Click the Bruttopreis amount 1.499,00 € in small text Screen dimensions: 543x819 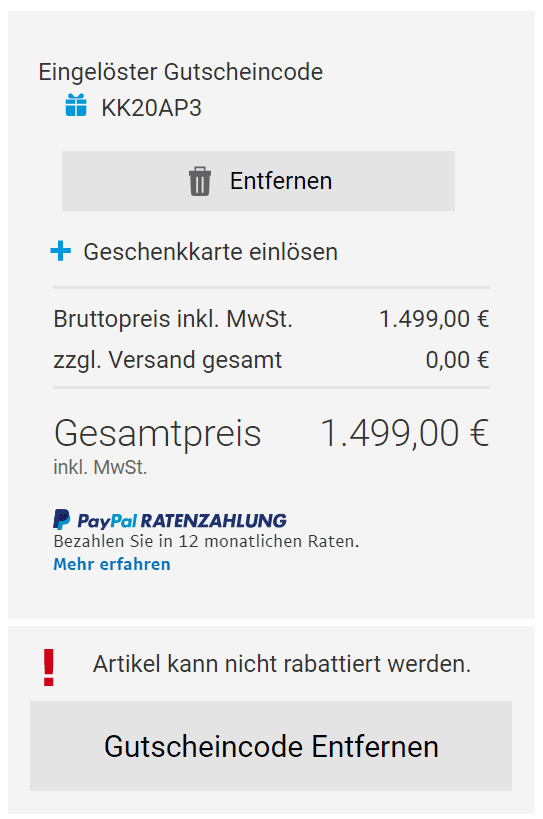(434, 319)
